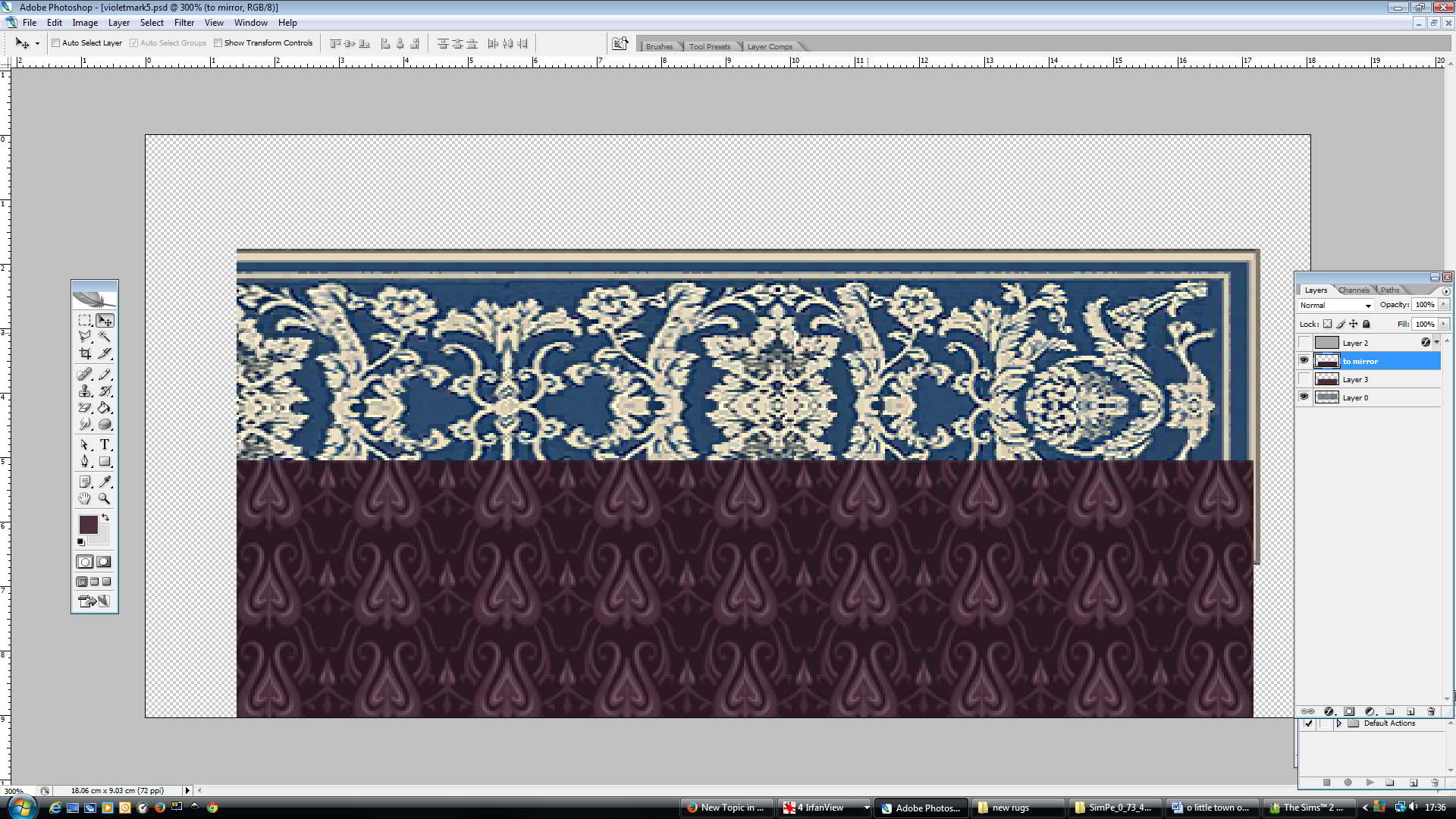Expand the Default Actions set
The height and width of the screenshot is (819, 1456).
(x=1339, y=723)
